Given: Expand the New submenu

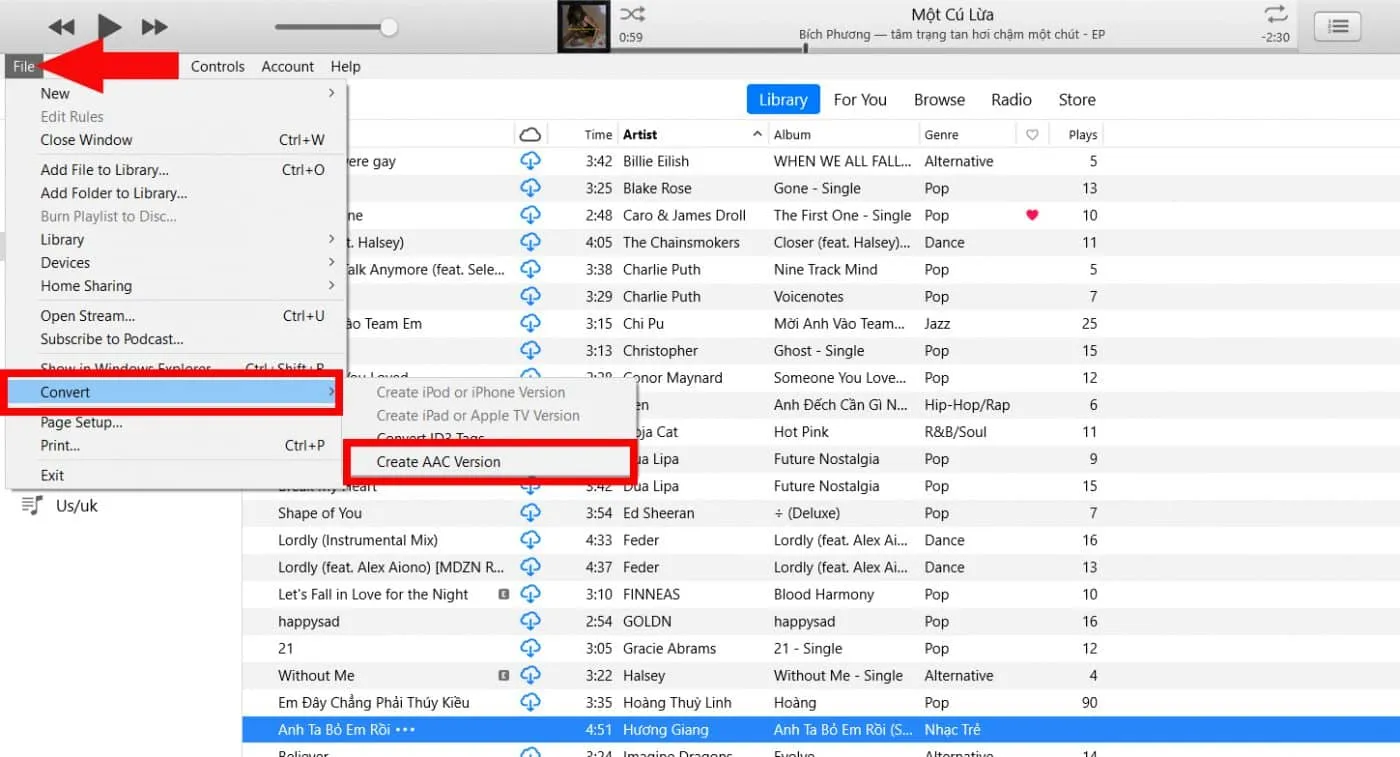Looking at the screenshot, I should pyautogui.click(x=55, y=93).
